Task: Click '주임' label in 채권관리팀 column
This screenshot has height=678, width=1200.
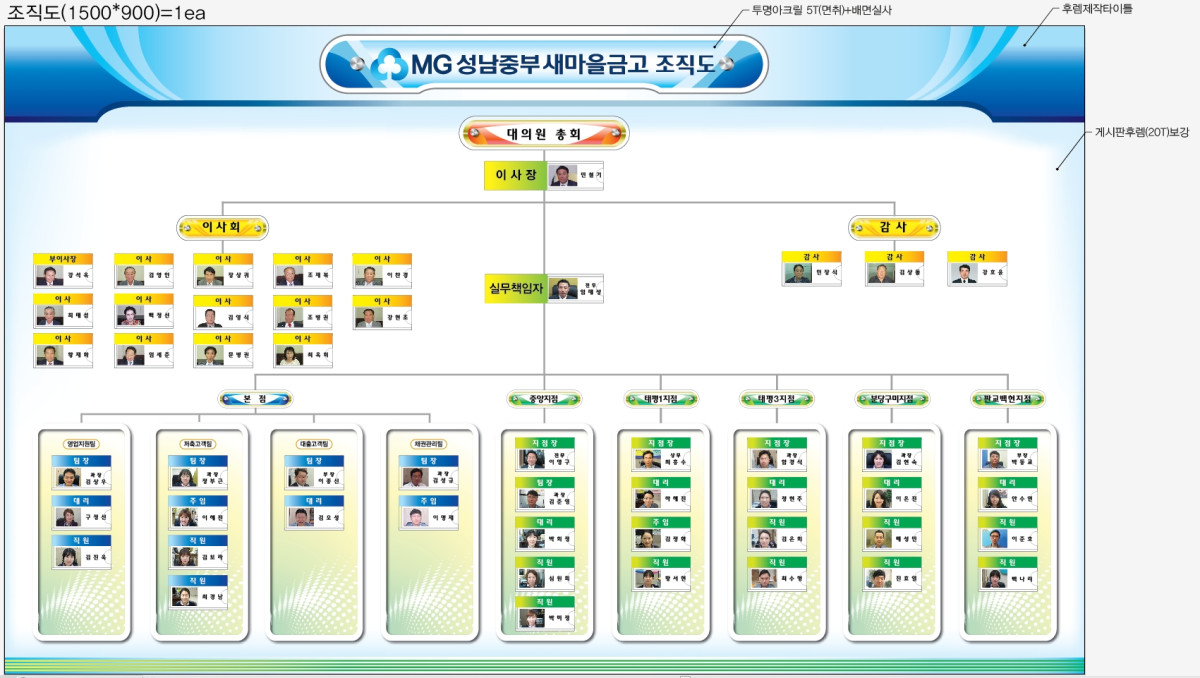Action: point(429,501)
